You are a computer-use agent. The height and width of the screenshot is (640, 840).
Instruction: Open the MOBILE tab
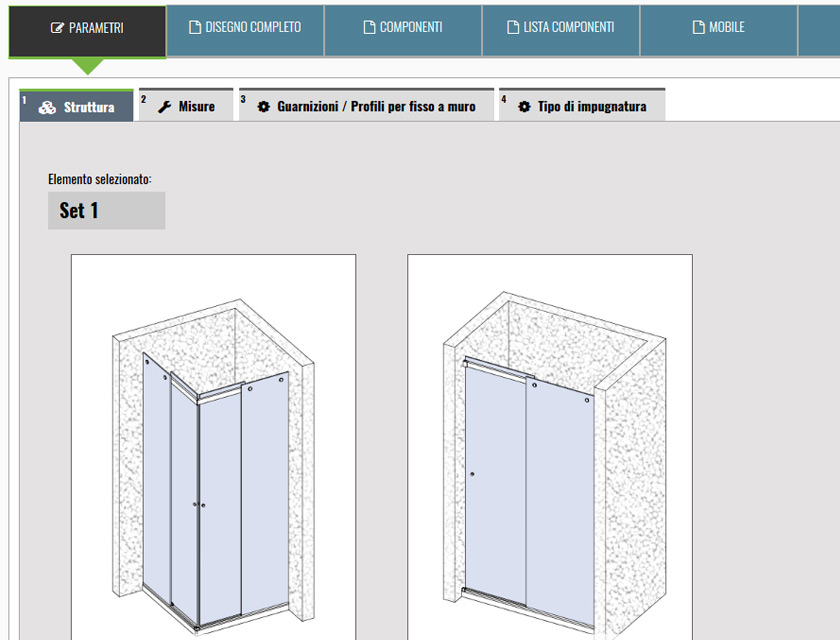(x=718, y=30)
